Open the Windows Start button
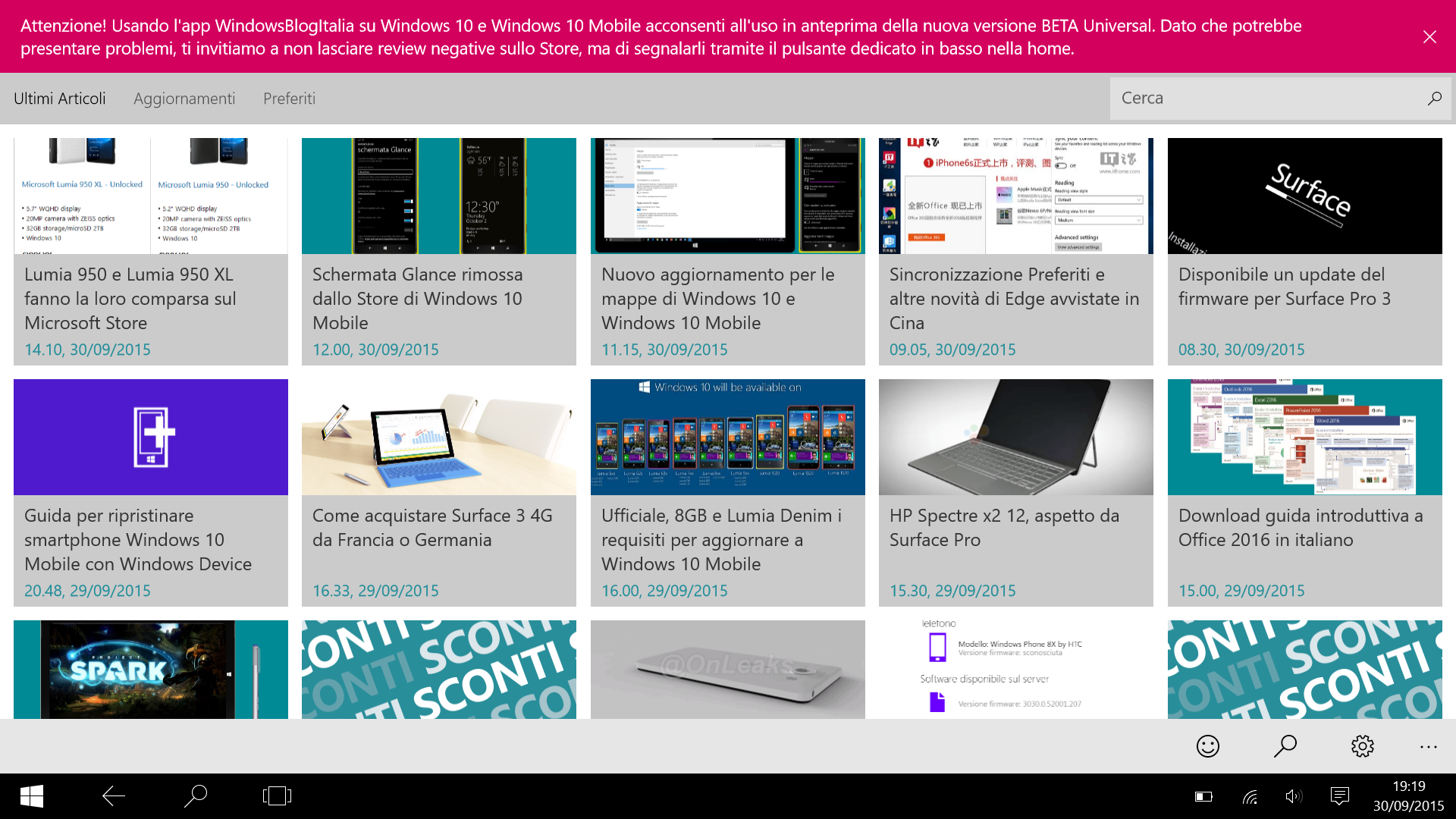The image size is (1456, 819). [31, 796]
